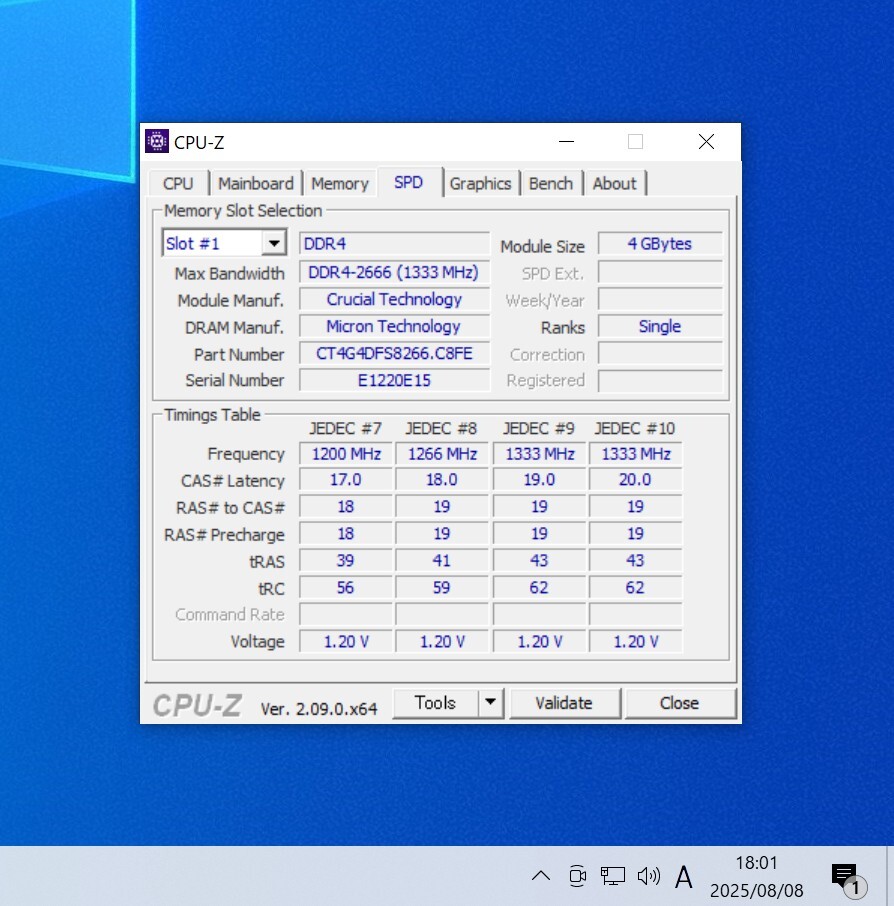This screenshot has width=894, height=906.
Task: Click the Close button at the bottom
Action: (680, 703)
